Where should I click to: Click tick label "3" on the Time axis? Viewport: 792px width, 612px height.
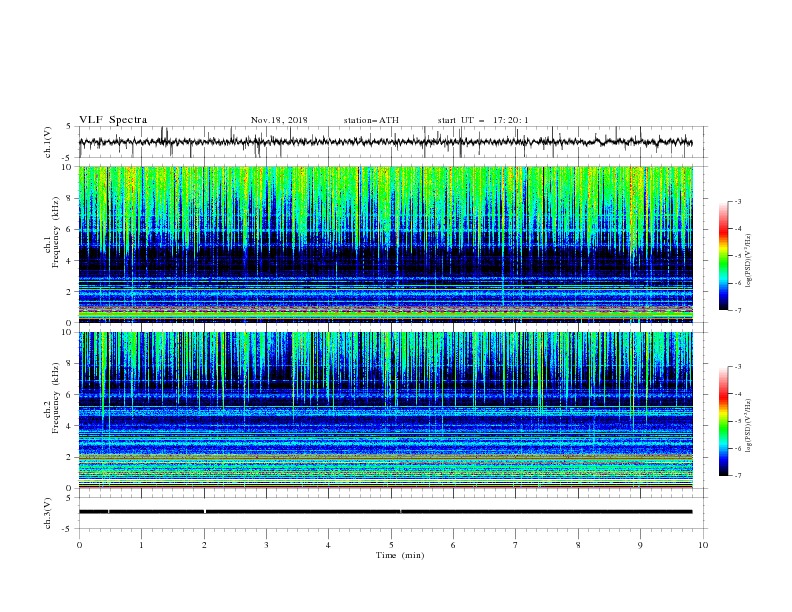[x=267, y=545]
